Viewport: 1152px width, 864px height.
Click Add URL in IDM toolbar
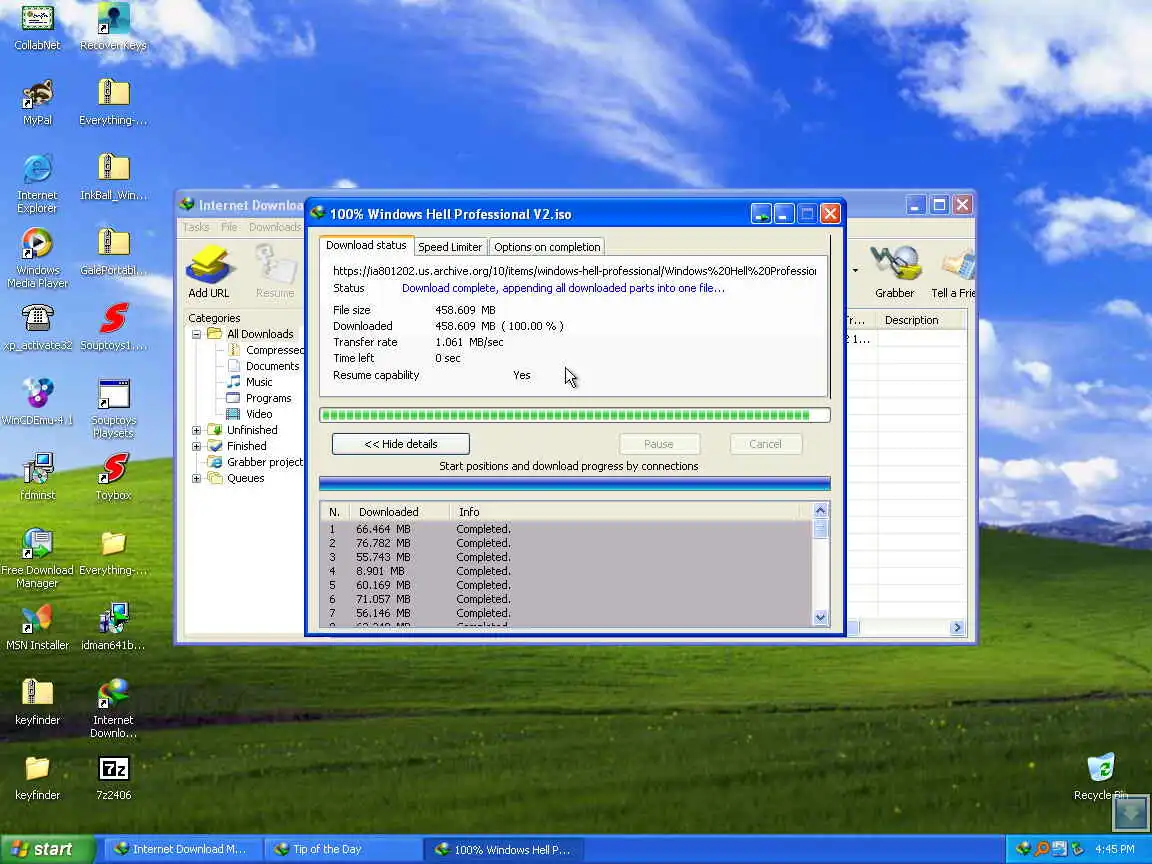click(209, 272)
